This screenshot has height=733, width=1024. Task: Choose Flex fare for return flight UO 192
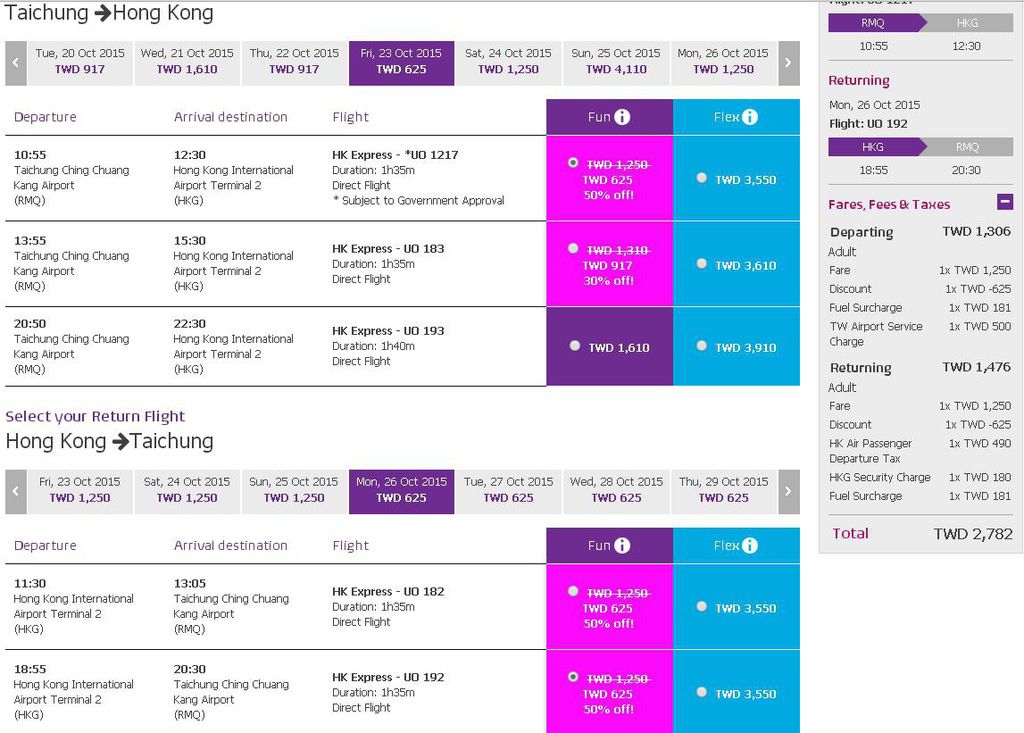click(702, 692)
